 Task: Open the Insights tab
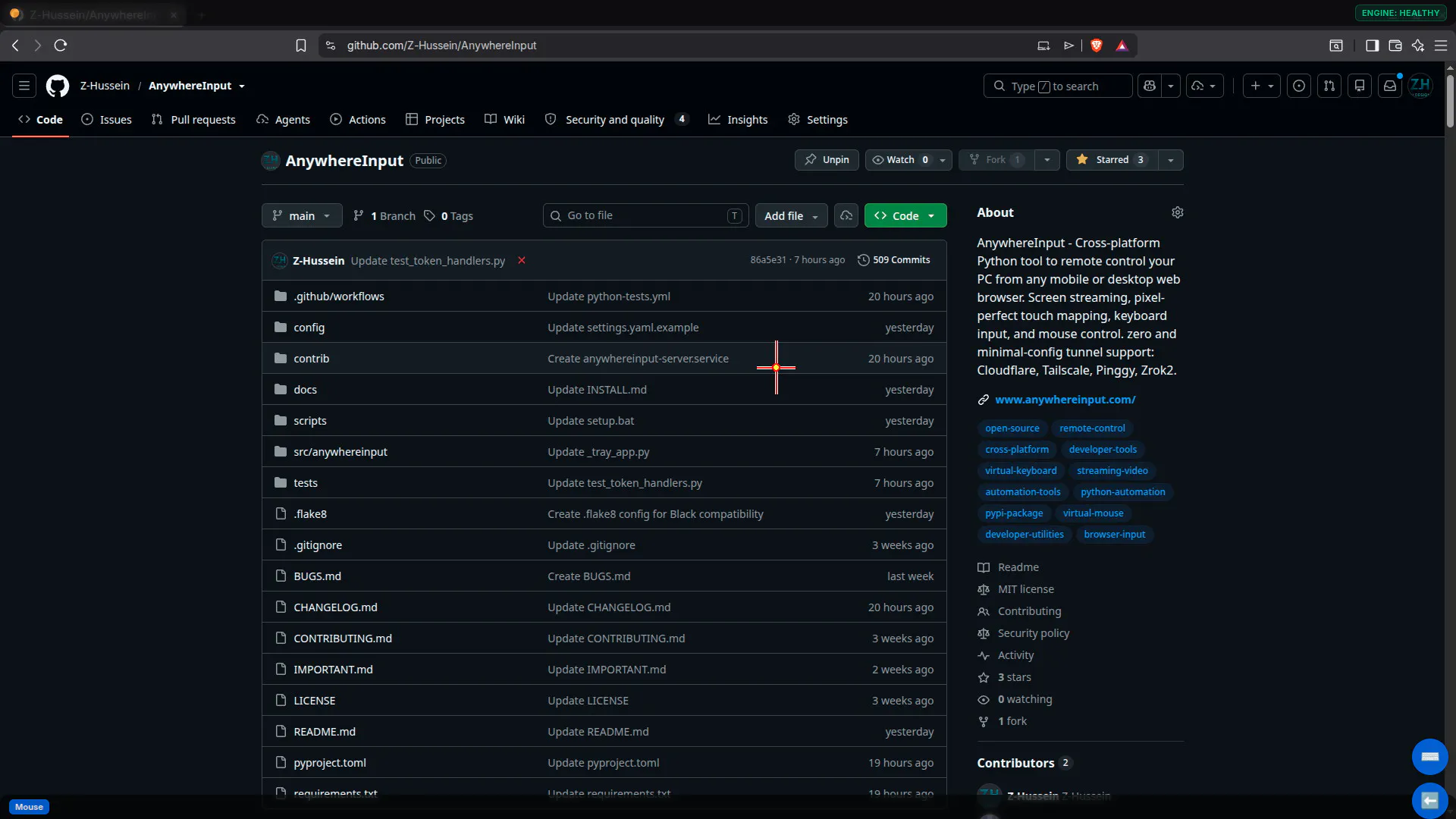pyautogui.click(x=738, y=120)
